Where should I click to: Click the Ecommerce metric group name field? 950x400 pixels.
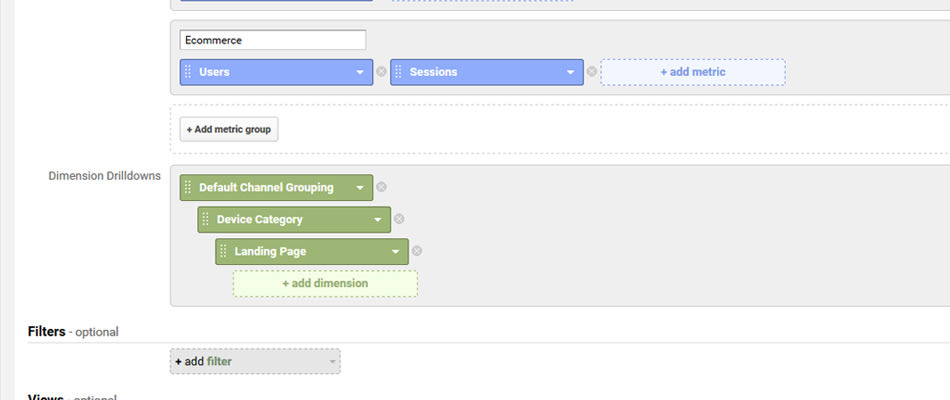tap(273, 40)
